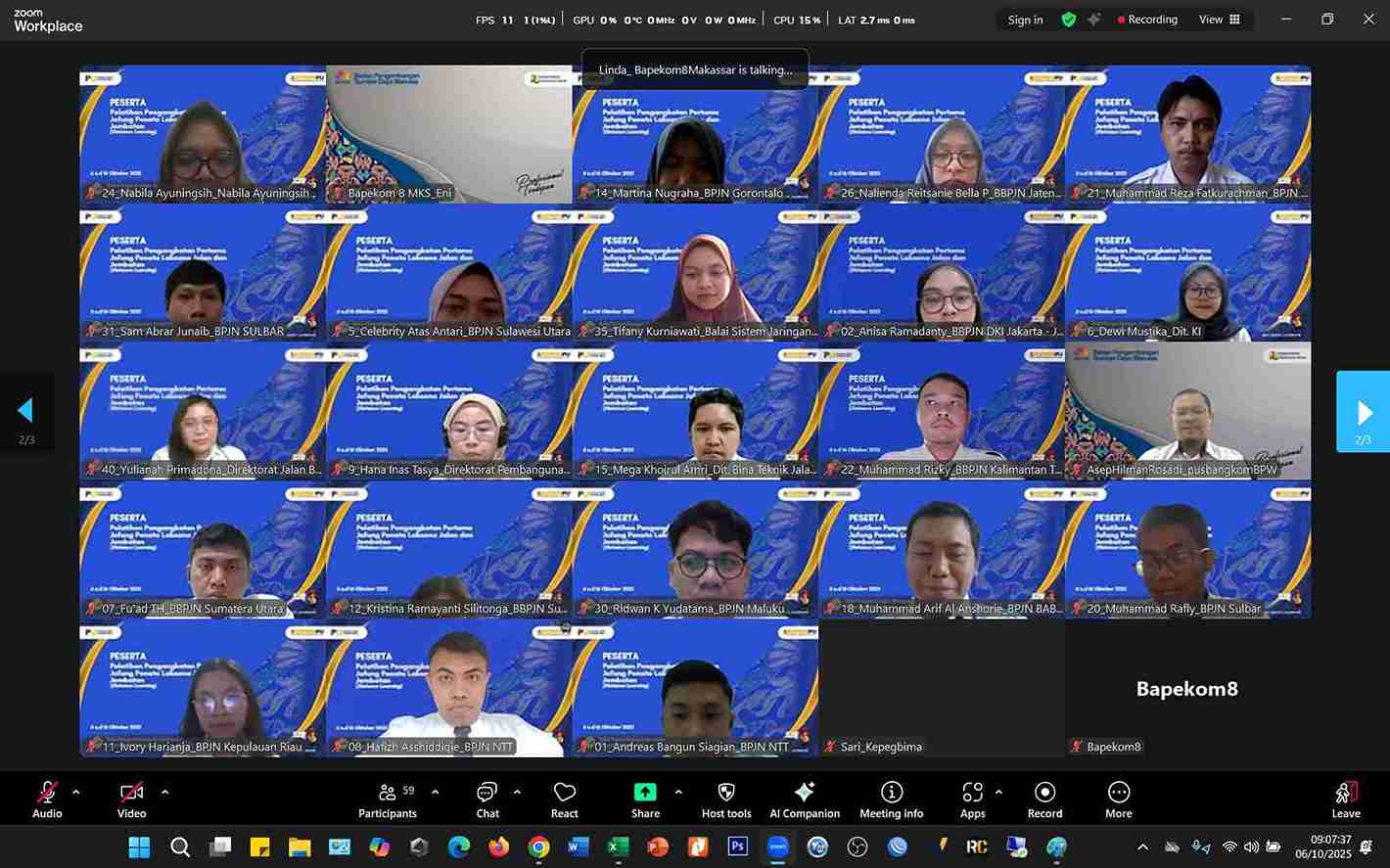
Task: Open the More options menu
Action: coord(1119,799)
